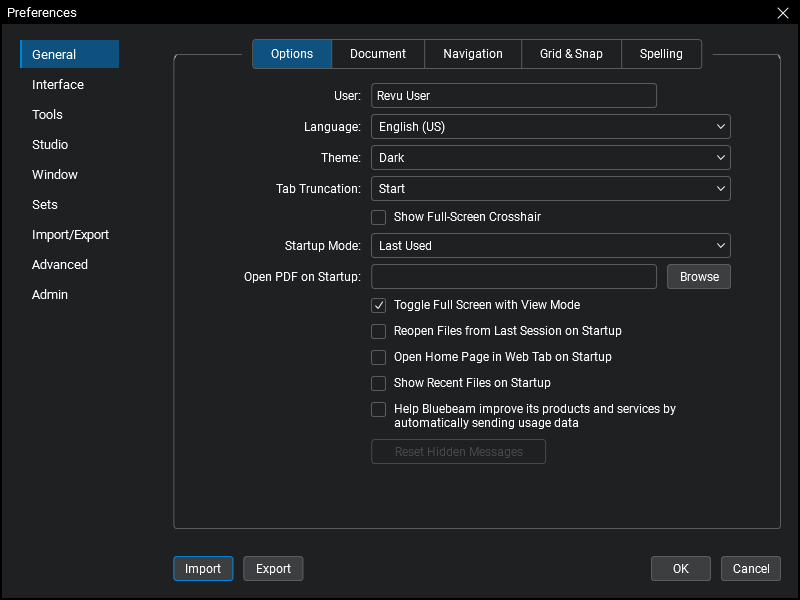Viewport: 800px width, 600px height.
Task: Uncheck Toggle Full Screen with View Mode
Action: [x=379, y=305]
